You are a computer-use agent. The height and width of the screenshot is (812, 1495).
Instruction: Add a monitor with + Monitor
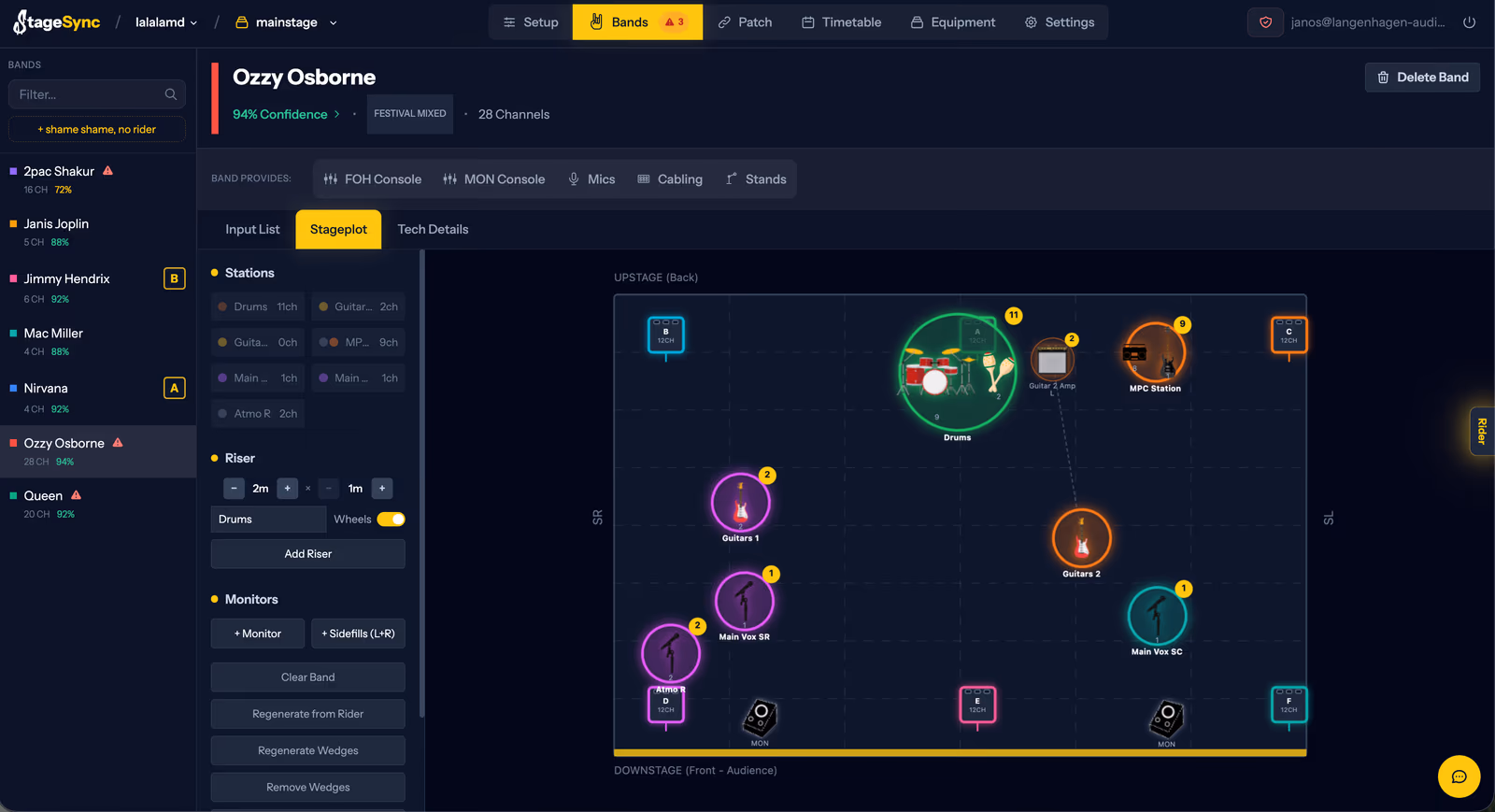tap(258, 634)
